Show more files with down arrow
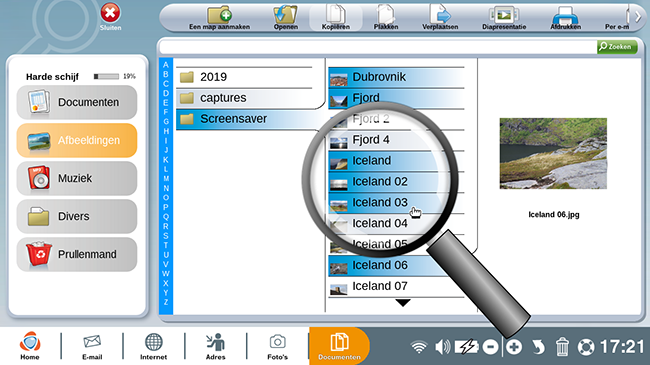This screenshot has width=650, height=365. [403, 303]
